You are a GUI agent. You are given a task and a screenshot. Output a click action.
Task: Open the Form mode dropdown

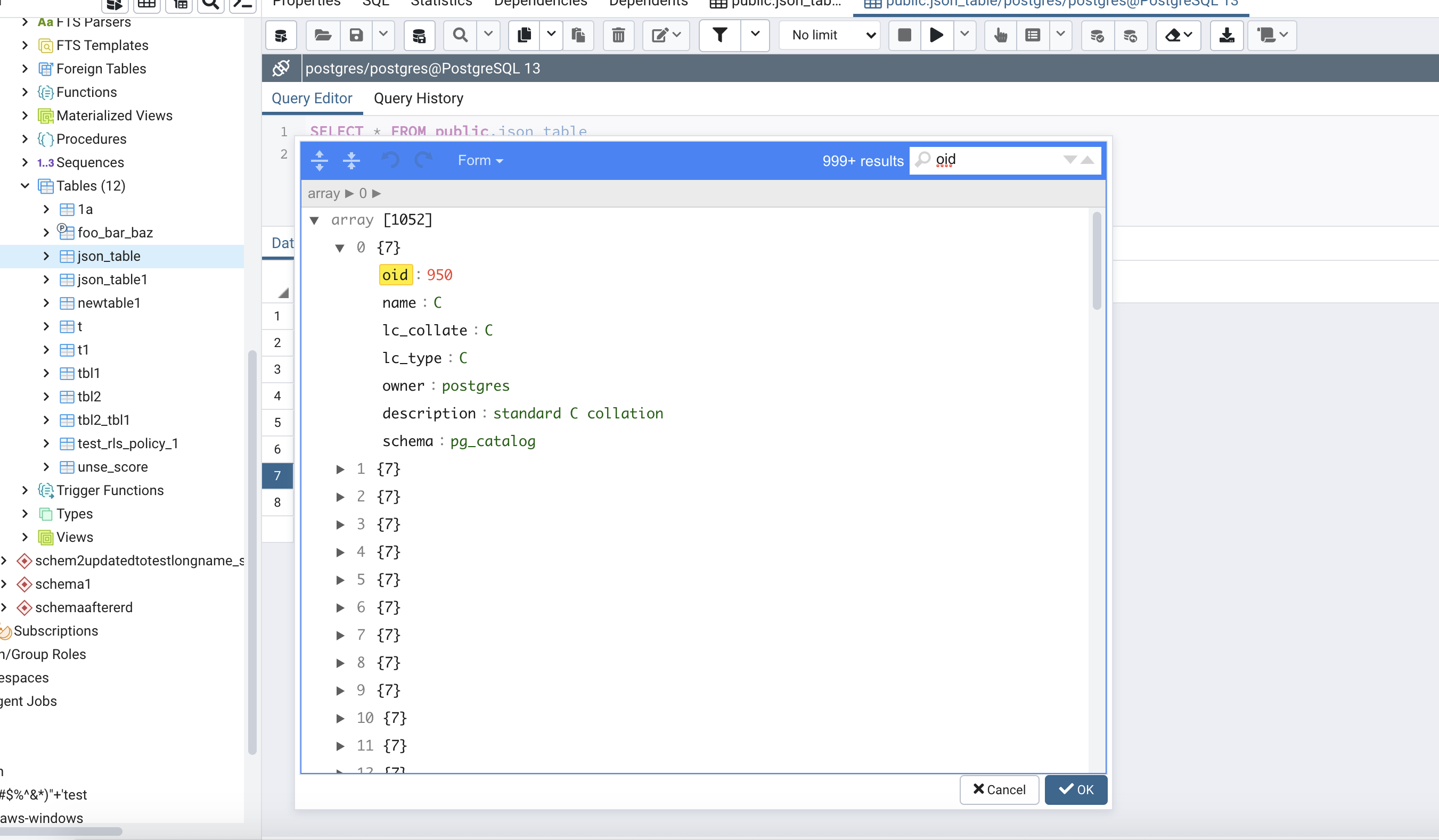pos(480,161)
